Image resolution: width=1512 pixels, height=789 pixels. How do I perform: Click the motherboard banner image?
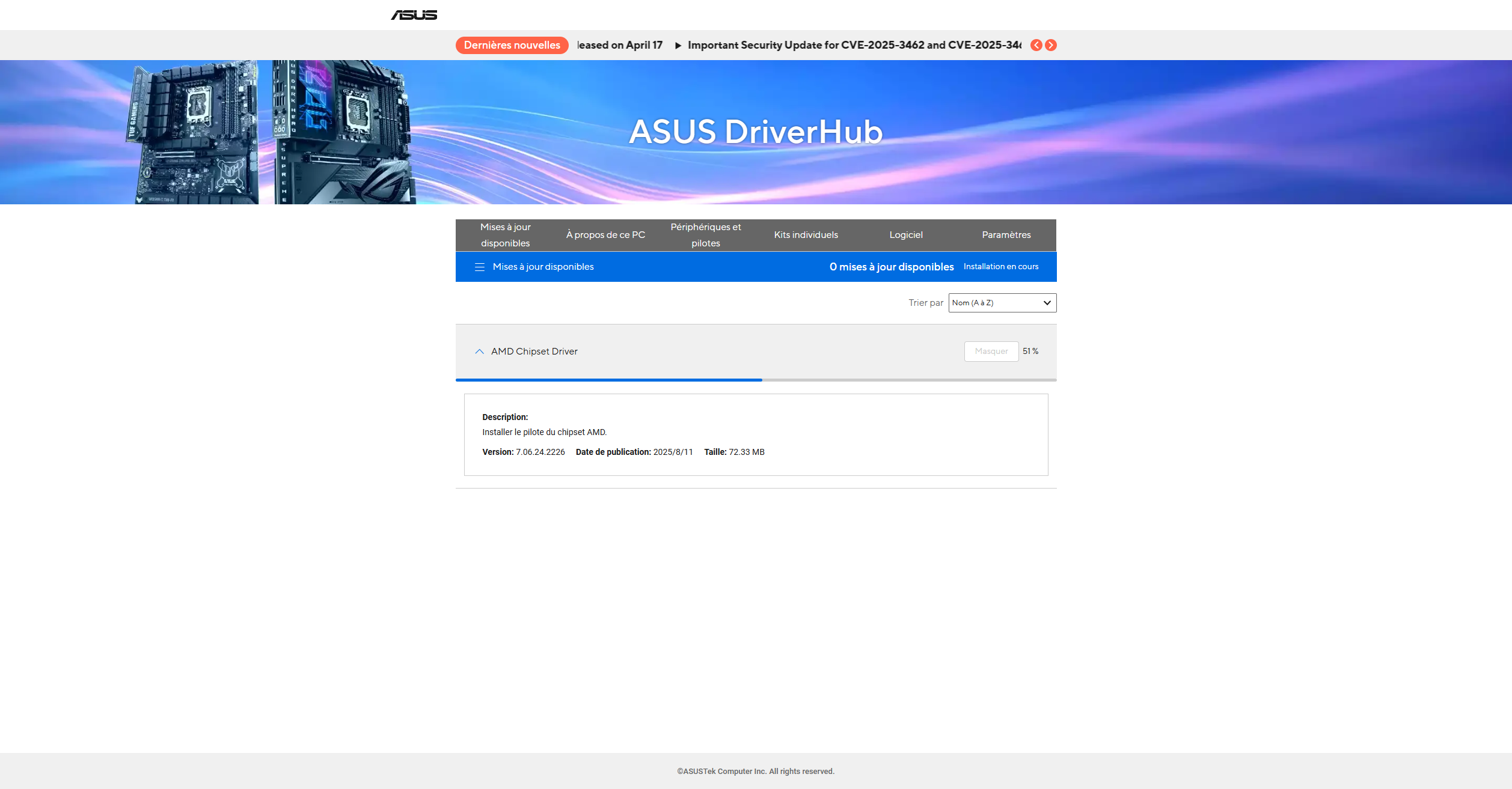pyautogui.click(x=271, y=132)
